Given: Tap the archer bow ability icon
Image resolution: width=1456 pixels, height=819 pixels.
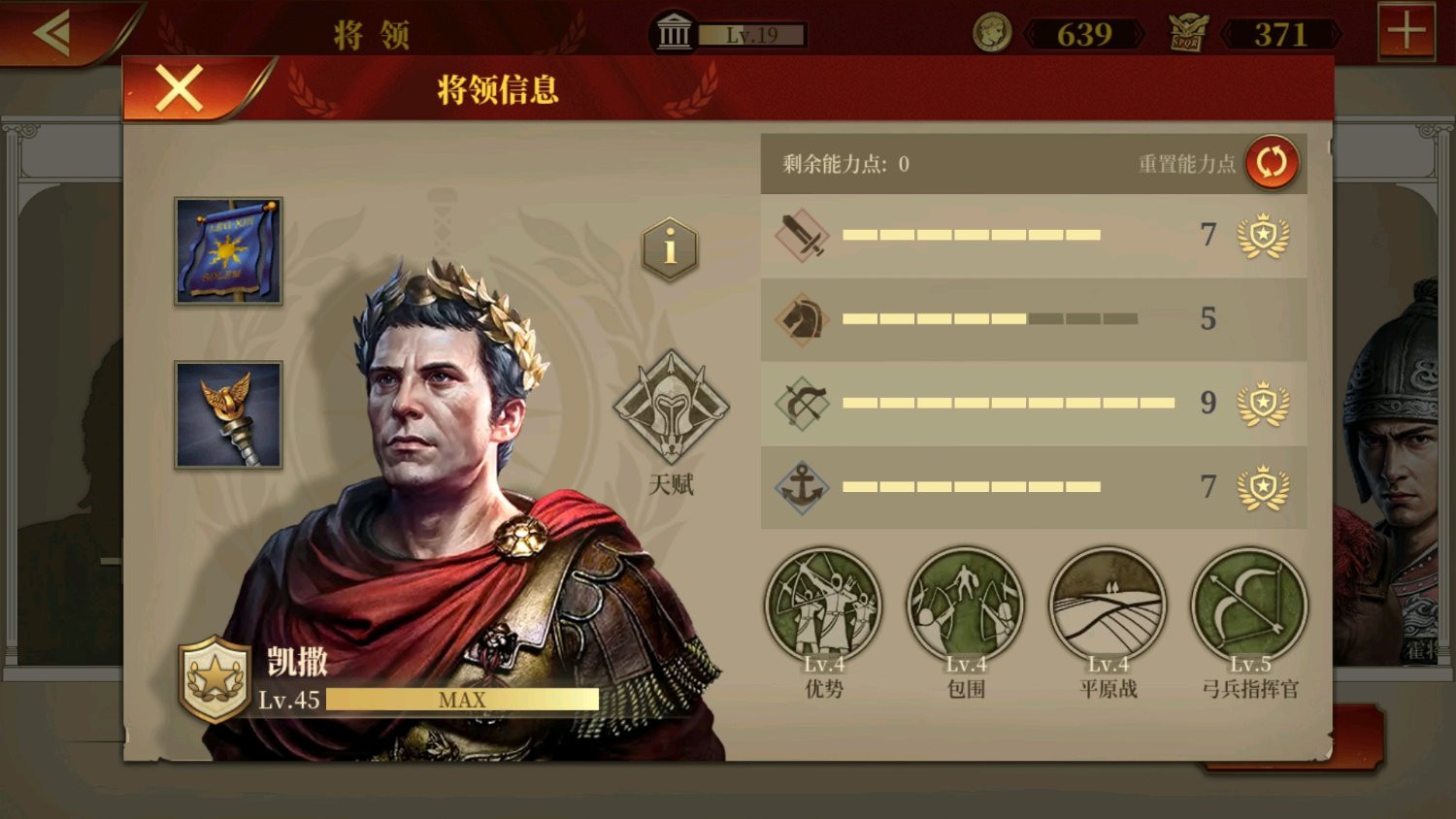Looking at the screenshot, I should click(x=802, y=403).
